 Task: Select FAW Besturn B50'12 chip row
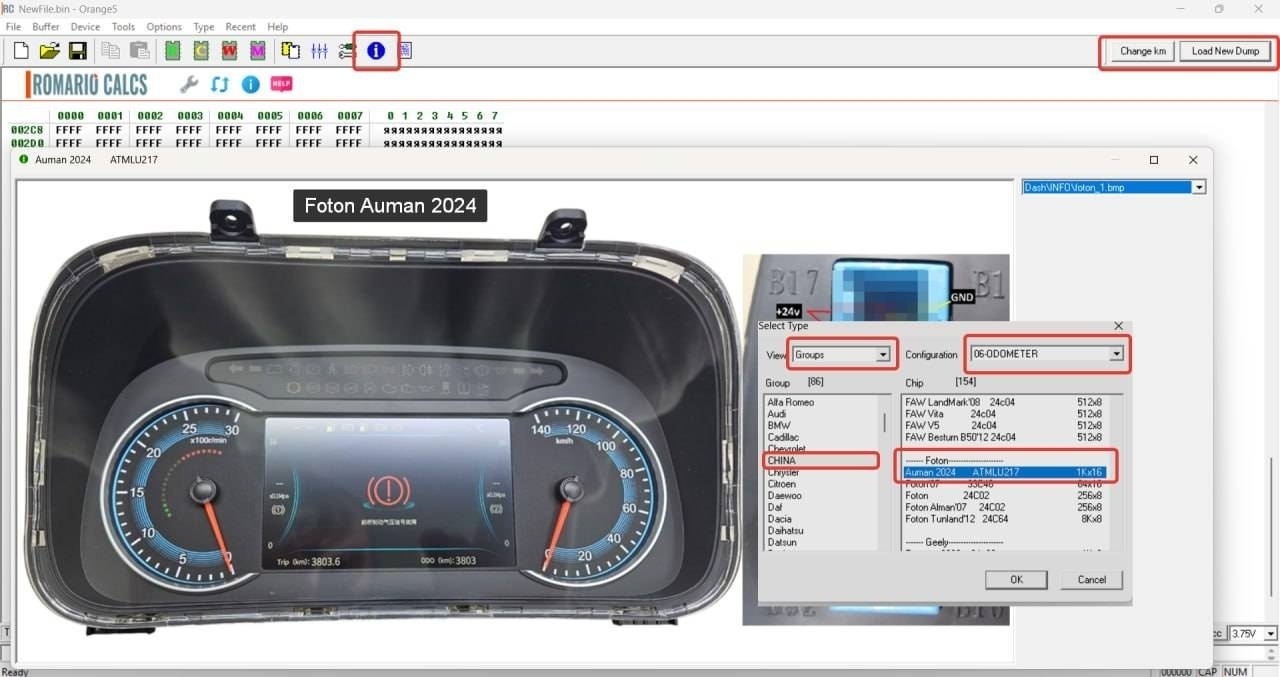(x=1004, y=437)
